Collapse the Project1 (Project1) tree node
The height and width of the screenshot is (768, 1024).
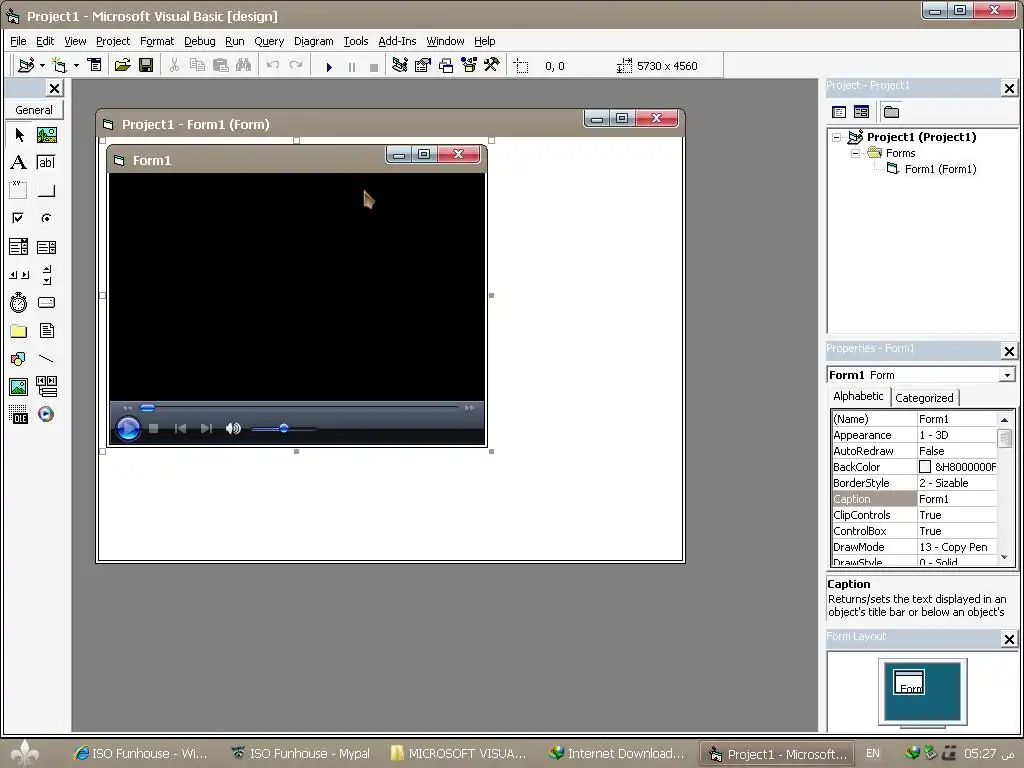[837, 137]
